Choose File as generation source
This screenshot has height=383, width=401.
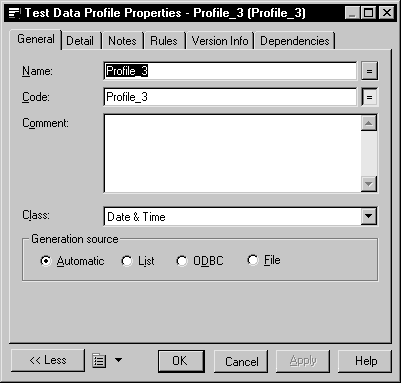click(x=253, y=260)
